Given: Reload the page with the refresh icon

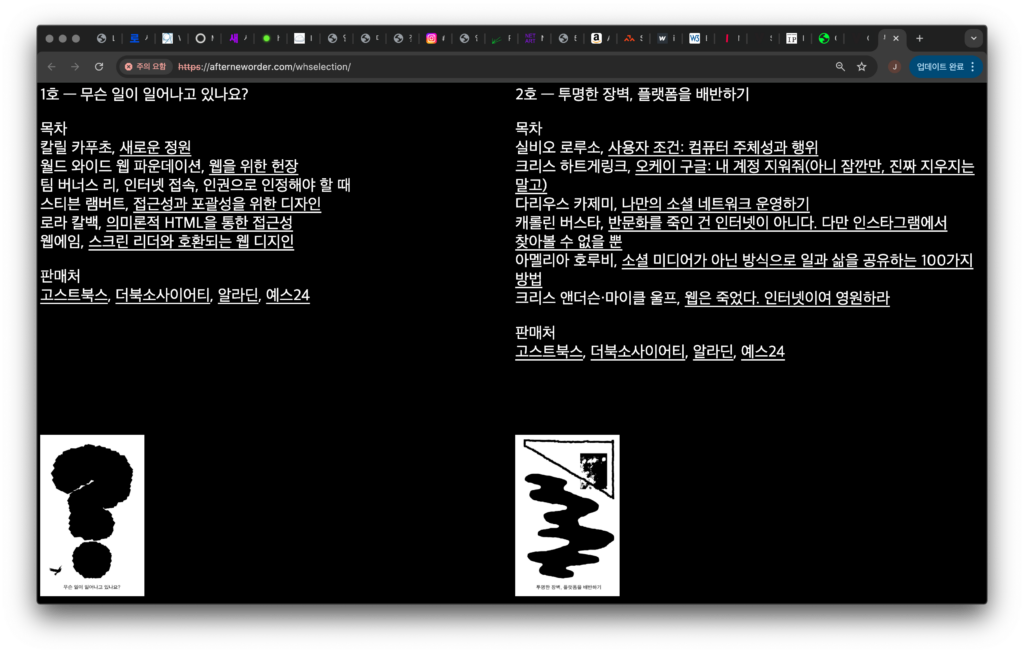Looking at the screenshot, I should (x=99, y=67).
